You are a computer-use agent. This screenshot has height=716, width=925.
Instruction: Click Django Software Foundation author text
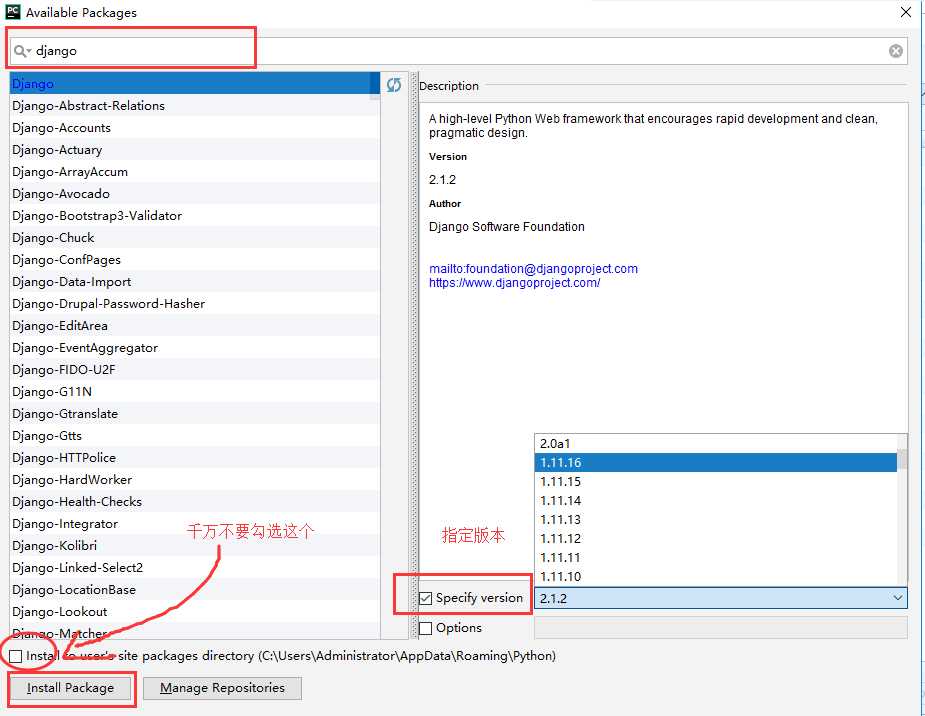point(507,227)
